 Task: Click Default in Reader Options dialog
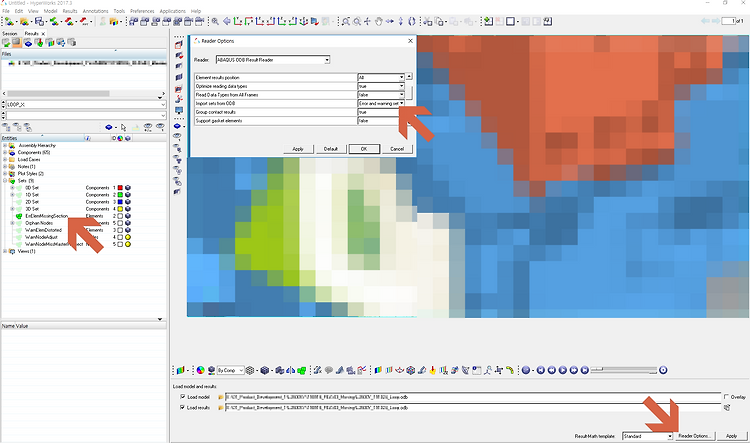click(331, 149)
